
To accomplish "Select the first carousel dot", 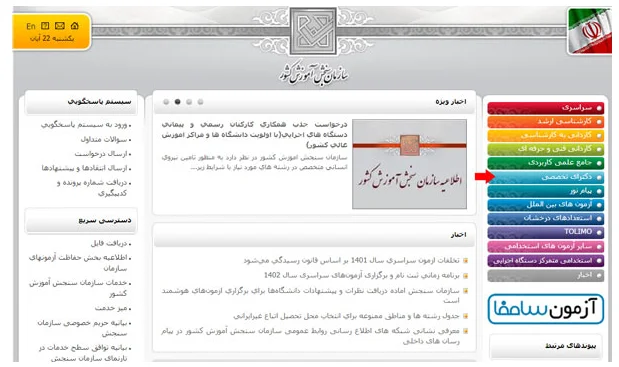I will click(166, 102).
